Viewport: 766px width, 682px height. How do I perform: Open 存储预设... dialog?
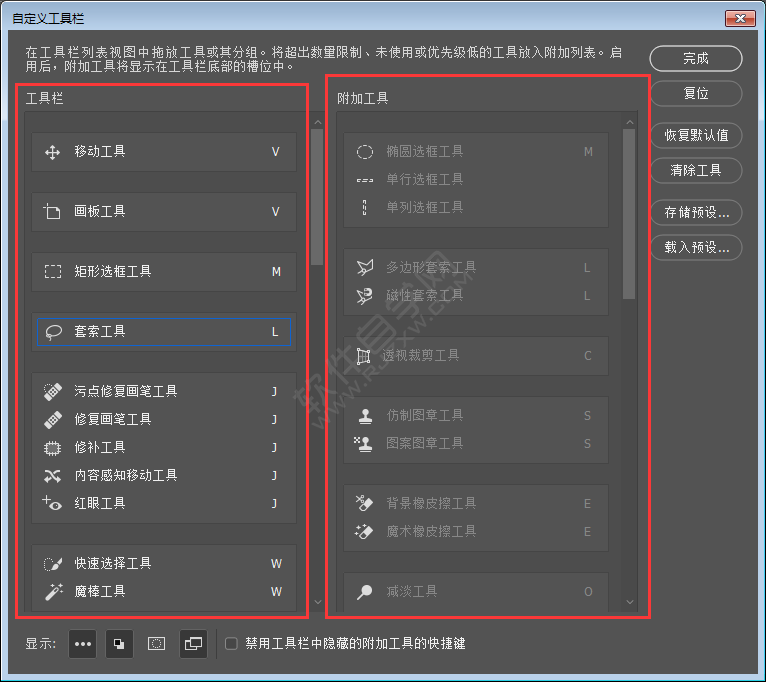coord(696,213)
